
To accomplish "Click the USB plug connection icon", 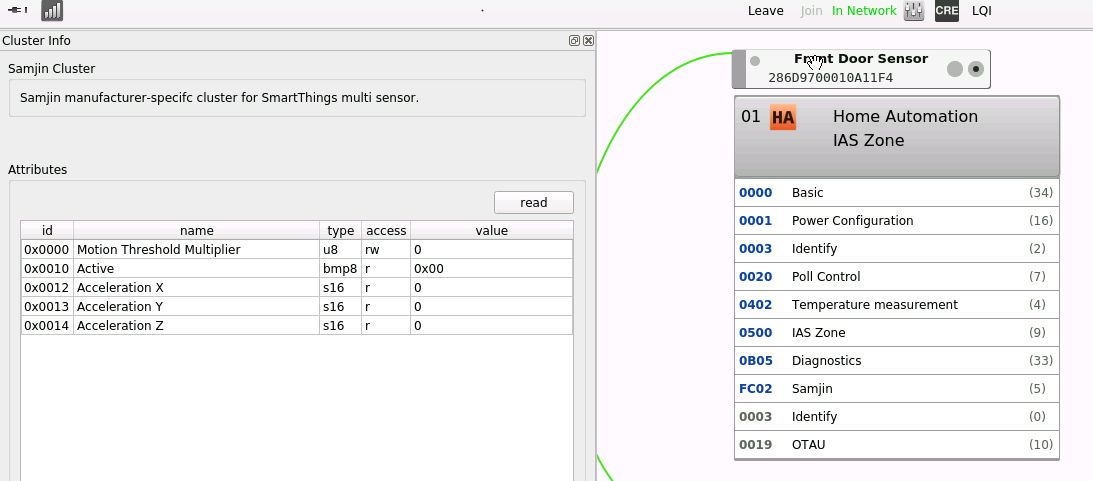I will pos(17,10).
